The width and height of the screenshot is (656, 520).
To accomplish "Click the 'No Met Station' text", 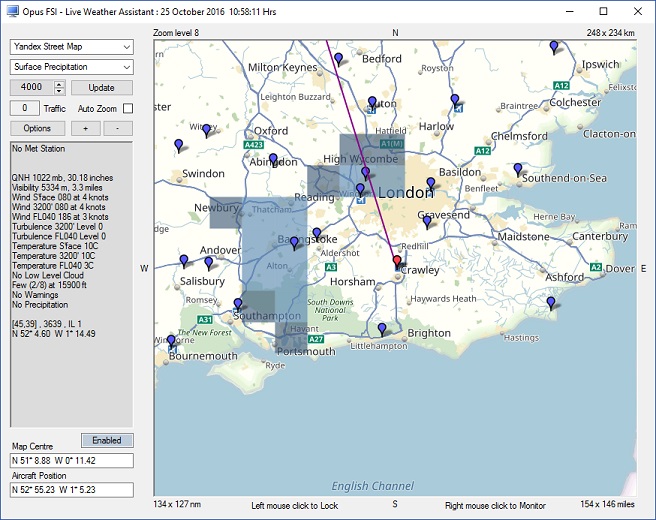I will [38, 149].
